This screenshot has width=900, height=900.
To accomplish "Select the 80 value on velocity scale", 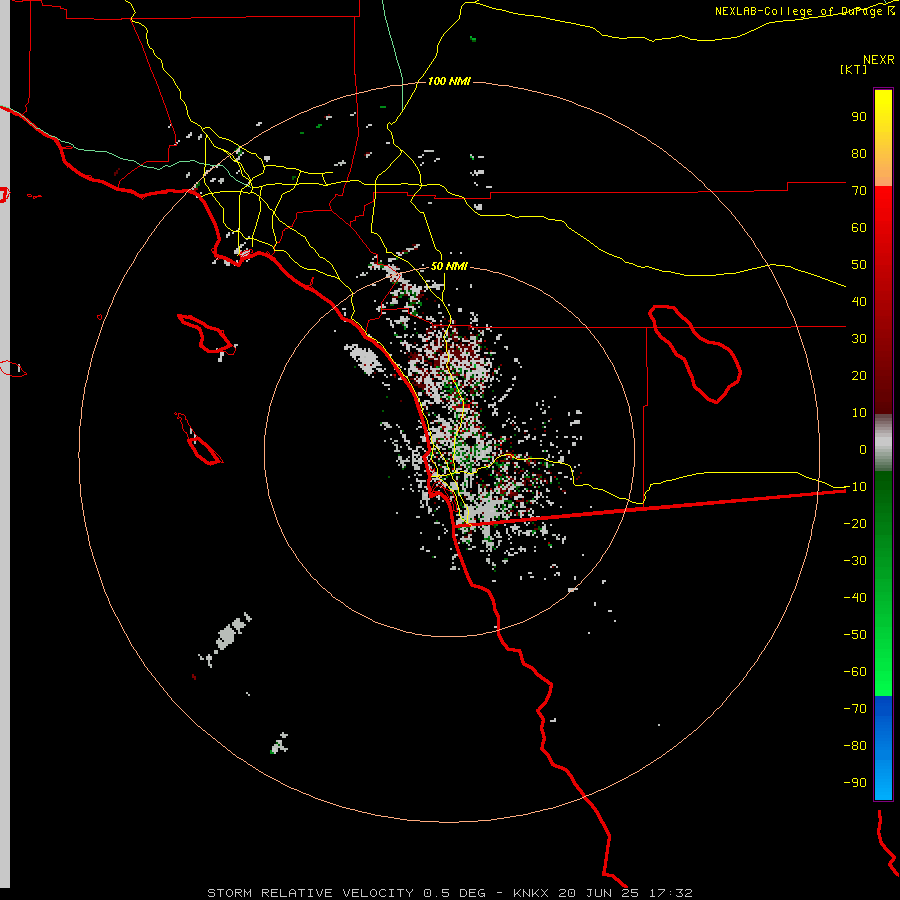I will click(x=859, y=153).
